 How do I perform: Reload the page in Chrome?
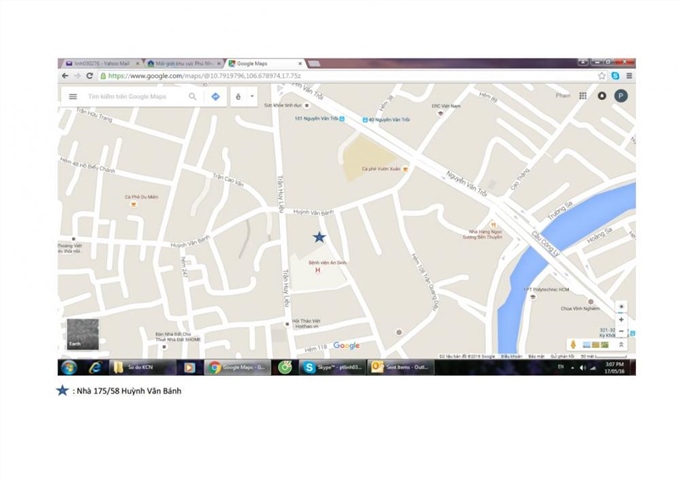click(x=90, y=75)
